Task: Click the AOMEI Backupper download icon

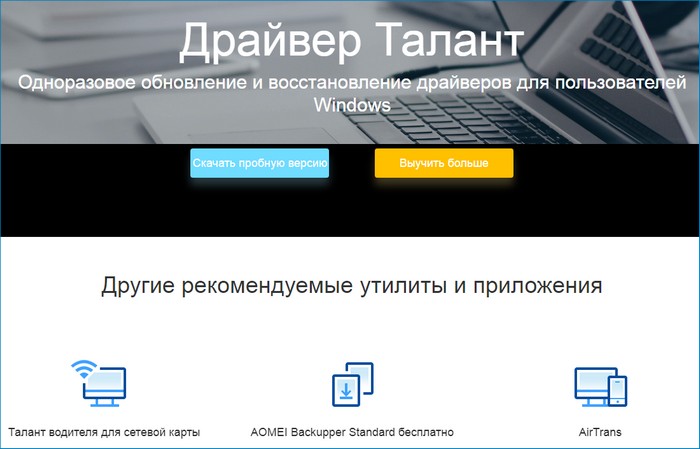Action: [352, 384]
